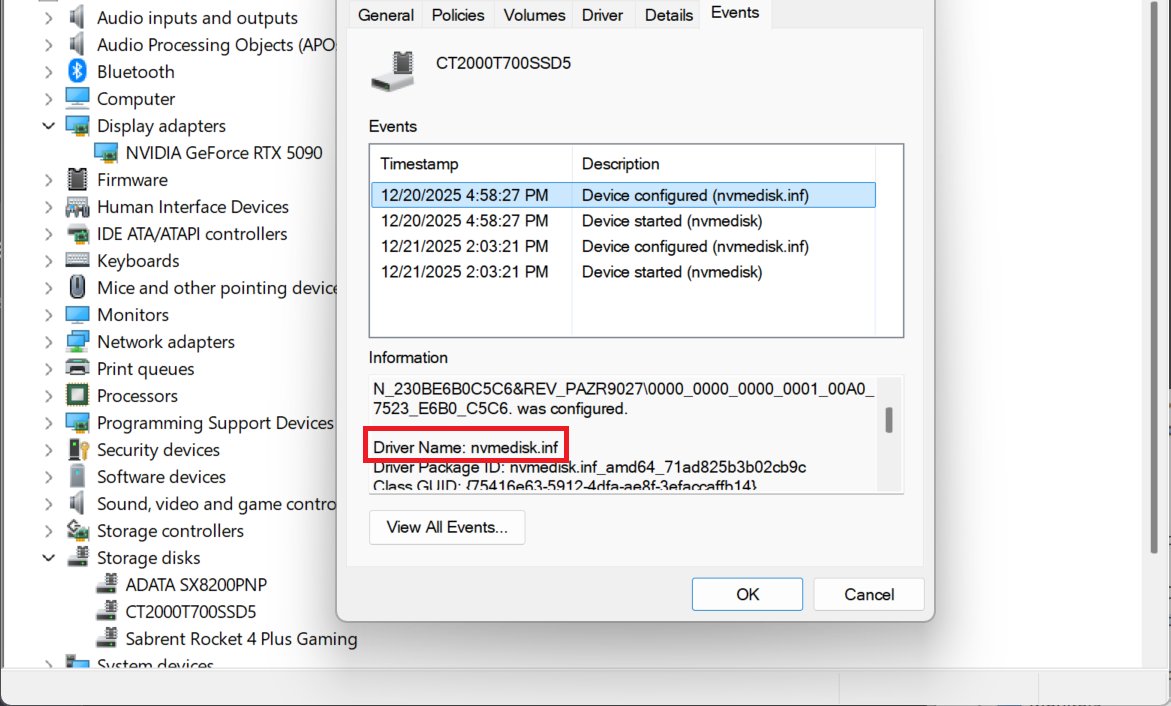The width and height of the screenshot is (1171, 706).
Task: Switch to the General tab
Action: coord(385,15)
